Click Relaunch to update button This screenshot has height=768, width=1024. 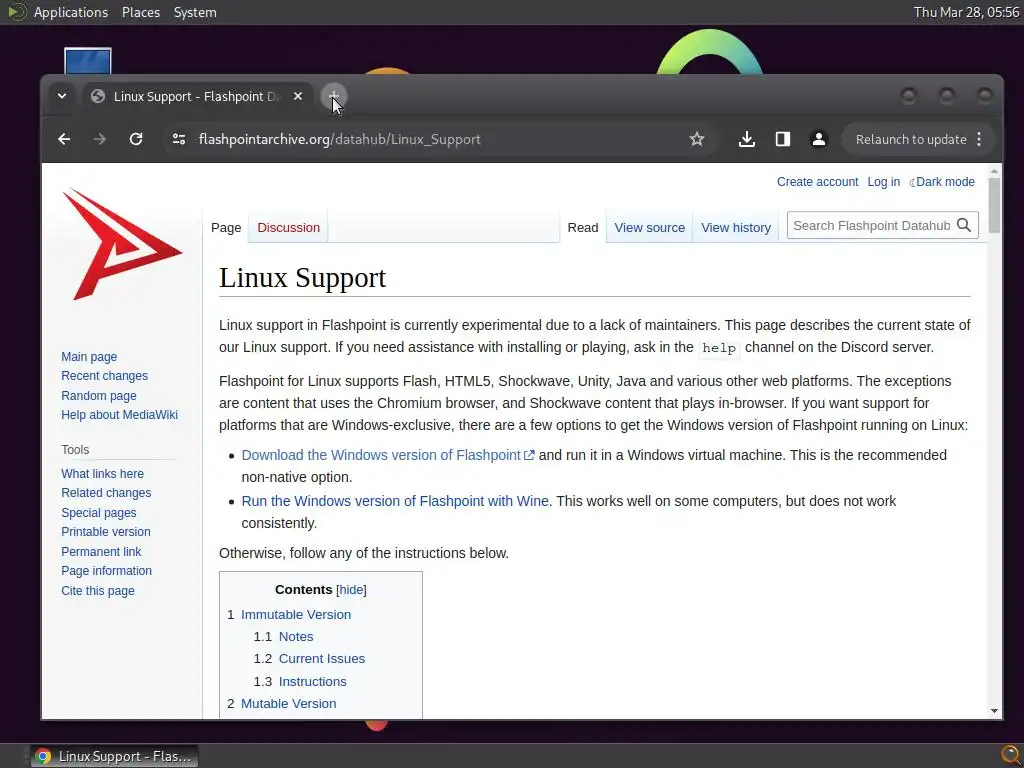pos(911,139)
